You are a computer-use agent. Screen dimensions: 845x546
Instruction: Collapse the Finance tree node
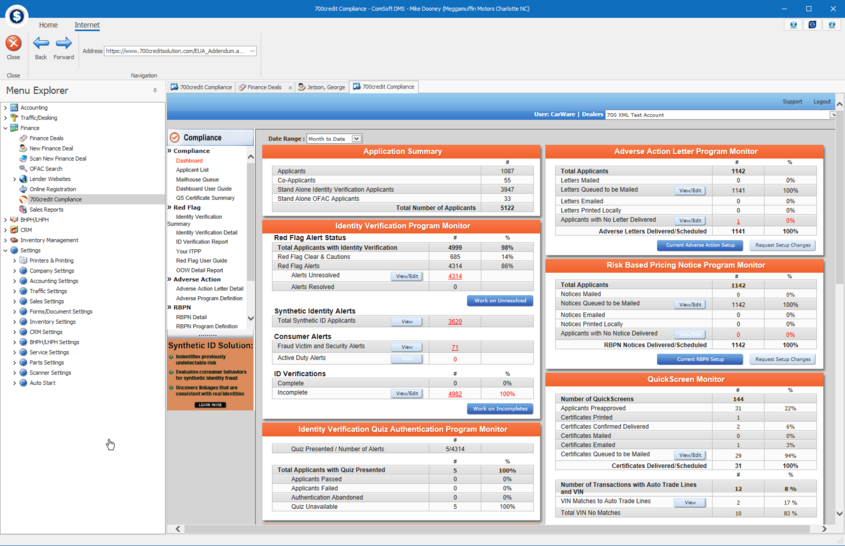5,128
